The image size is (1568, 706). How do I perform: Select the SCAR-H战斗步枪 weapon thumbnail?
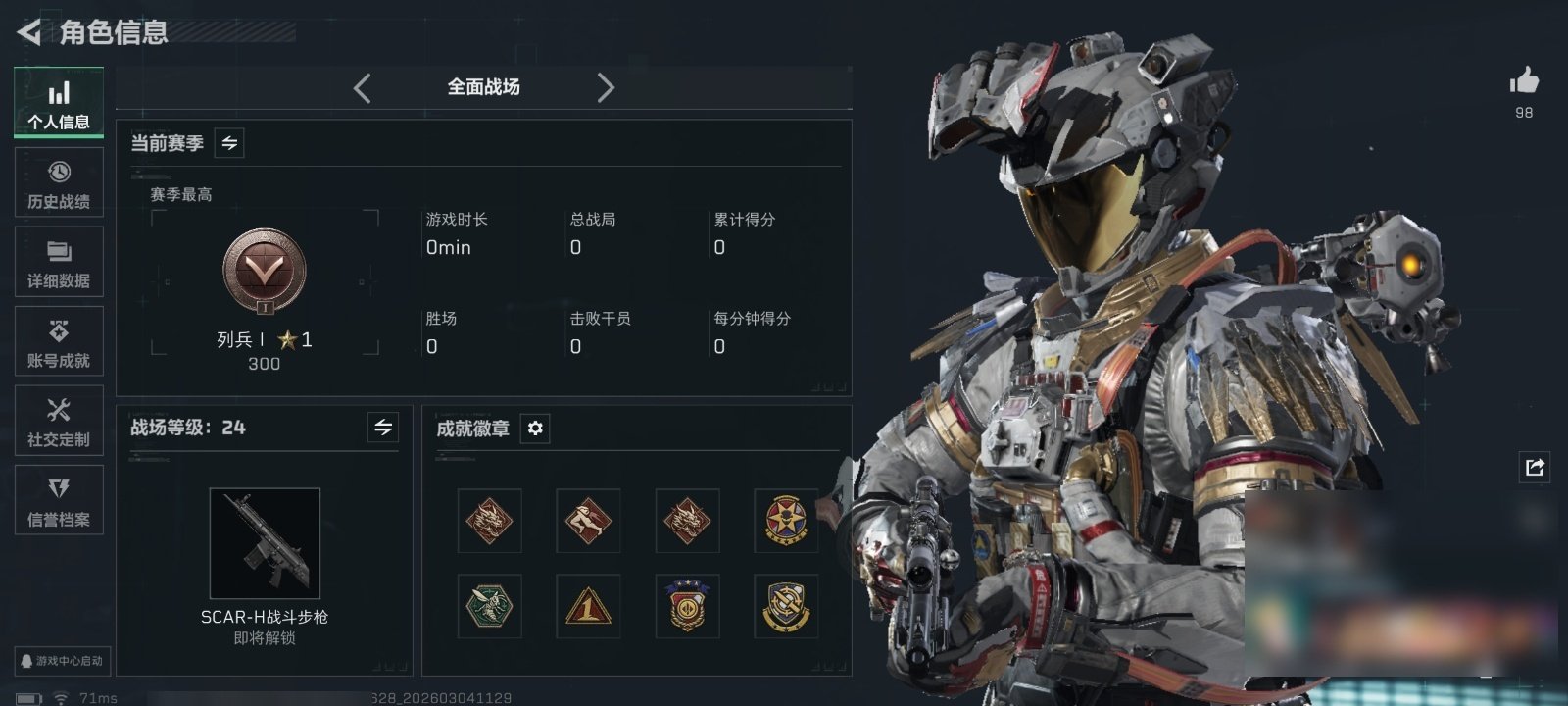[x=265, y=543]
